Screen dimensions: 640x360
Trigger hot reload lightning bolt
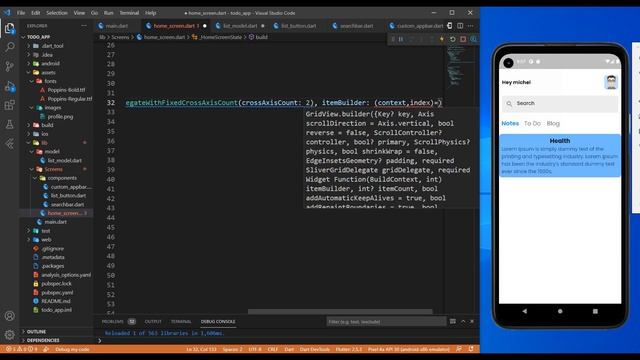point(442,40)
